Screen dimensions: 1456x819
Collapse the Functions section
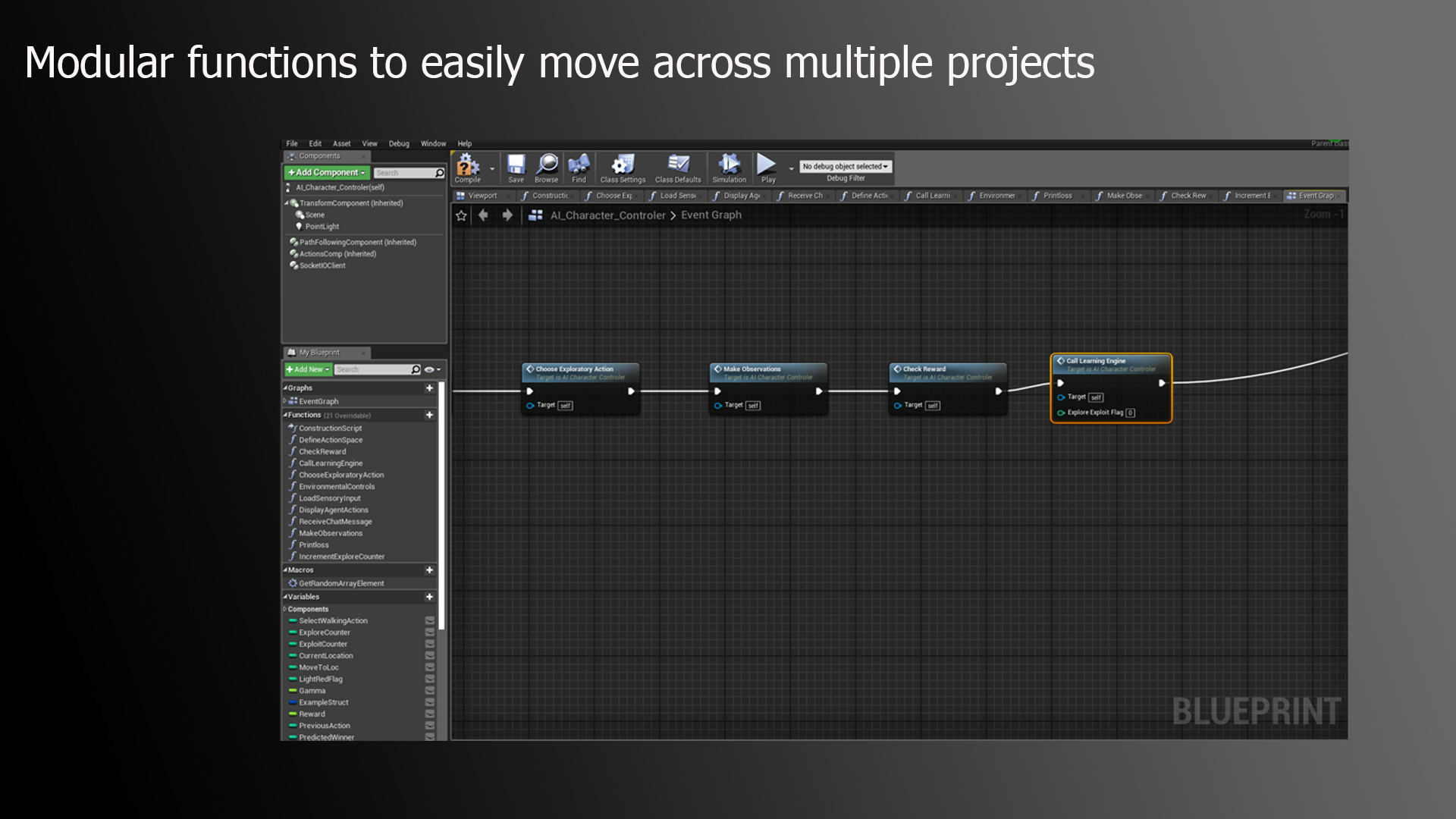tap(286, 415)
